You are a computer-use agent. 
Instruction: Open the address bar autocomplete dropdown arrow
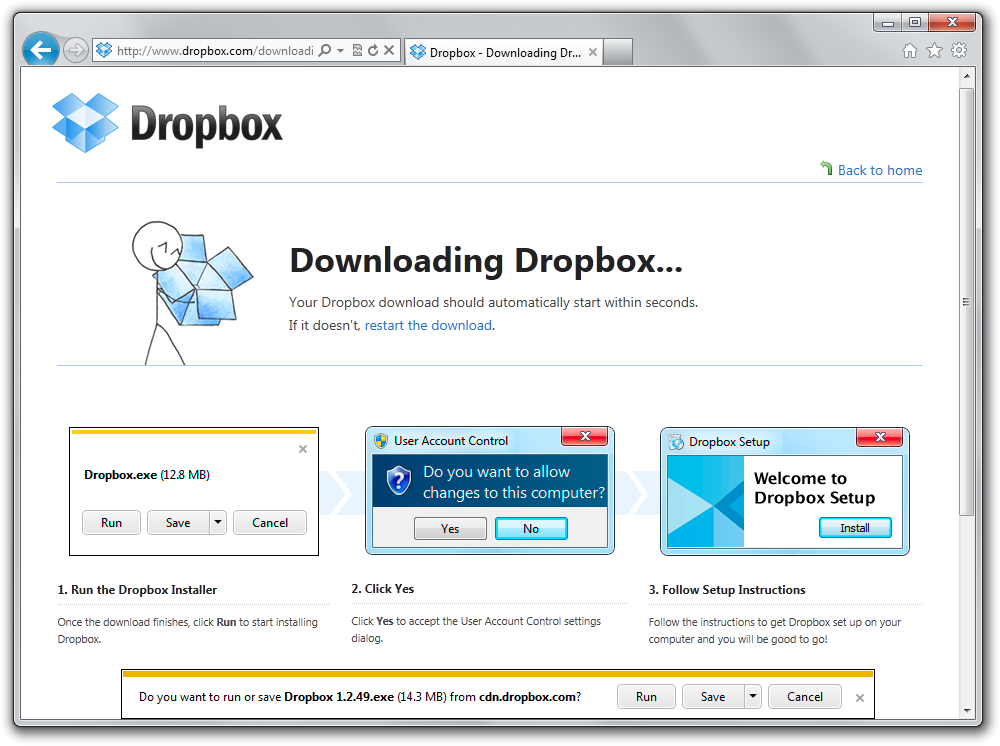[x=341, y=50]
